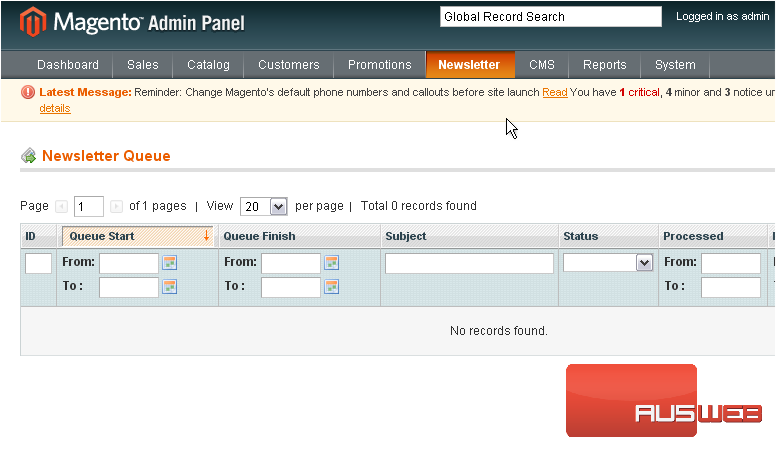Open Queue Finish From calendar picker
Viewport: 776px width, 450px height.
332,263
